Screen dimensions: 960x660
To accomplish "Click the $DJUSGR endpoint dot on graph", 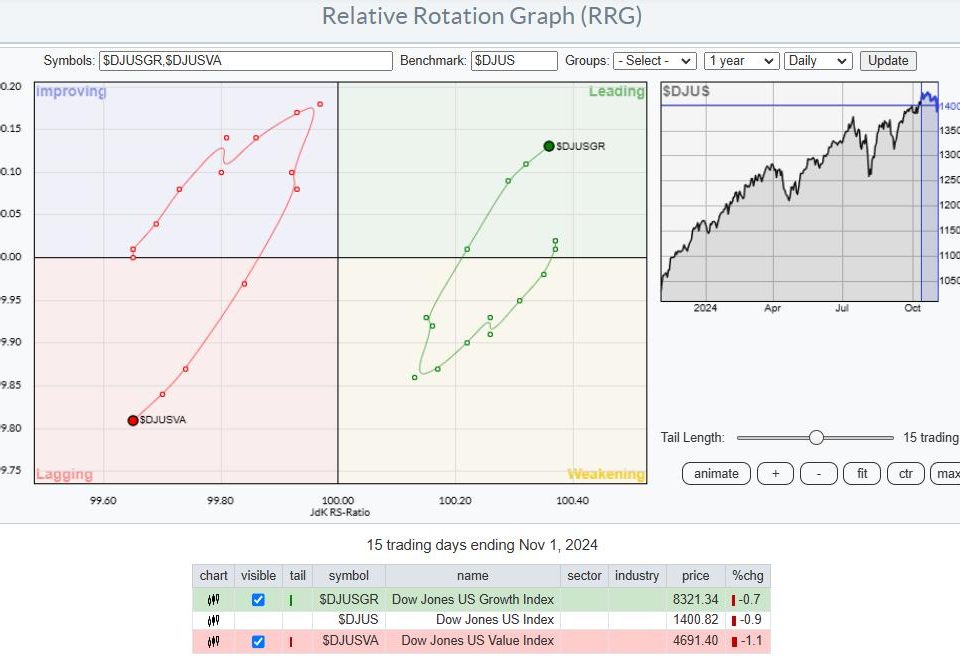I will tap(549, 146).
